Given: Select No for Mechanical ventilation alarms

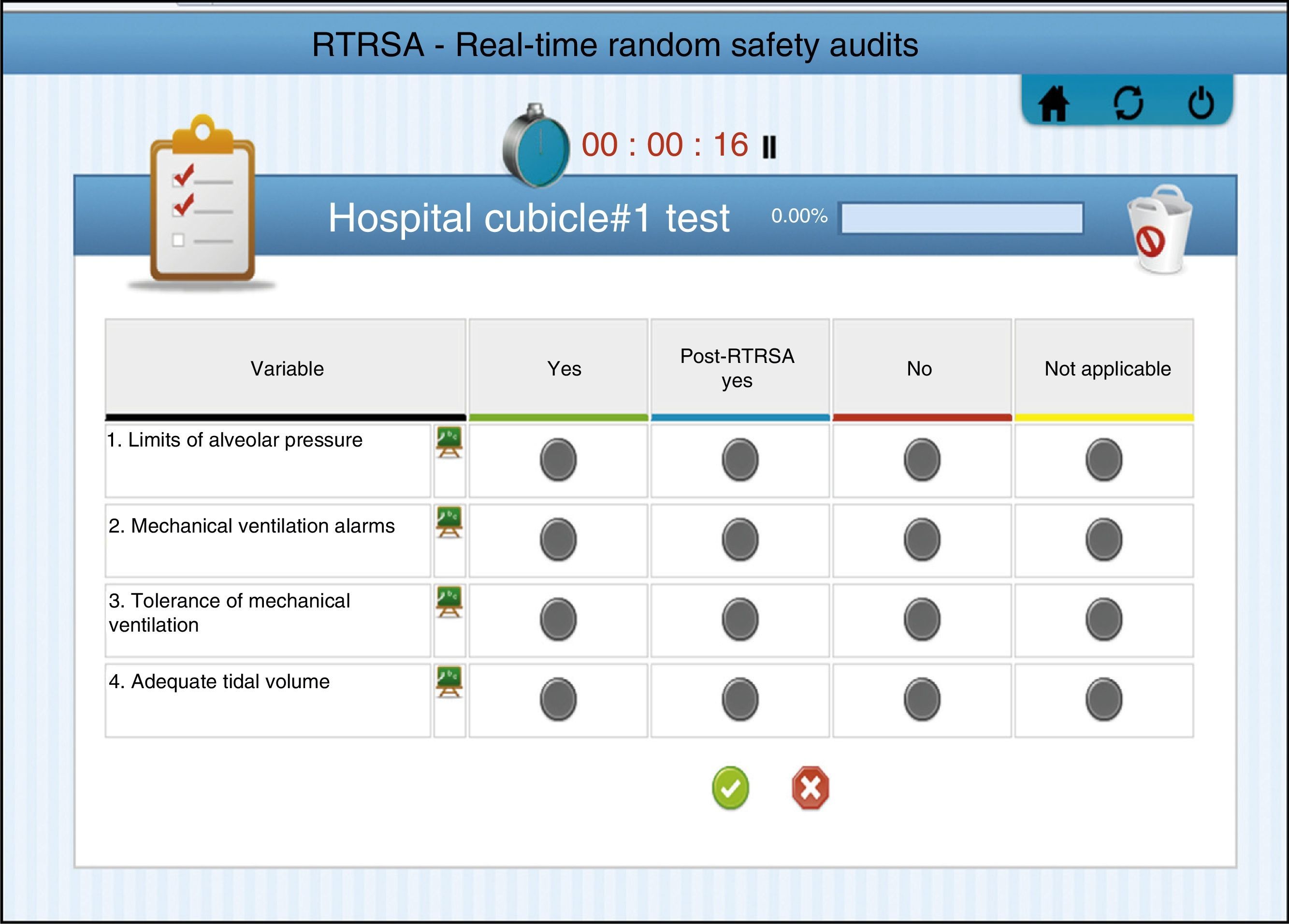Looking at the screenshot, I should [921, 539].
